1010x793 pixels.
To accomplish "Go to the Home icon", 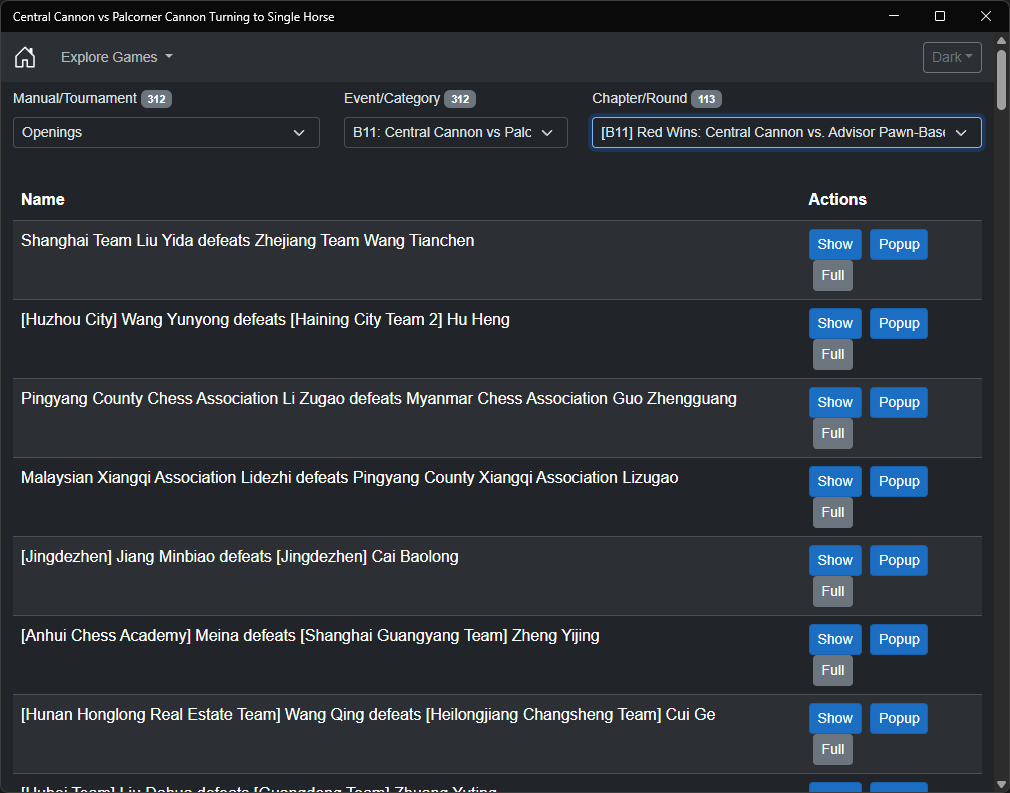I will click(25, 57).
